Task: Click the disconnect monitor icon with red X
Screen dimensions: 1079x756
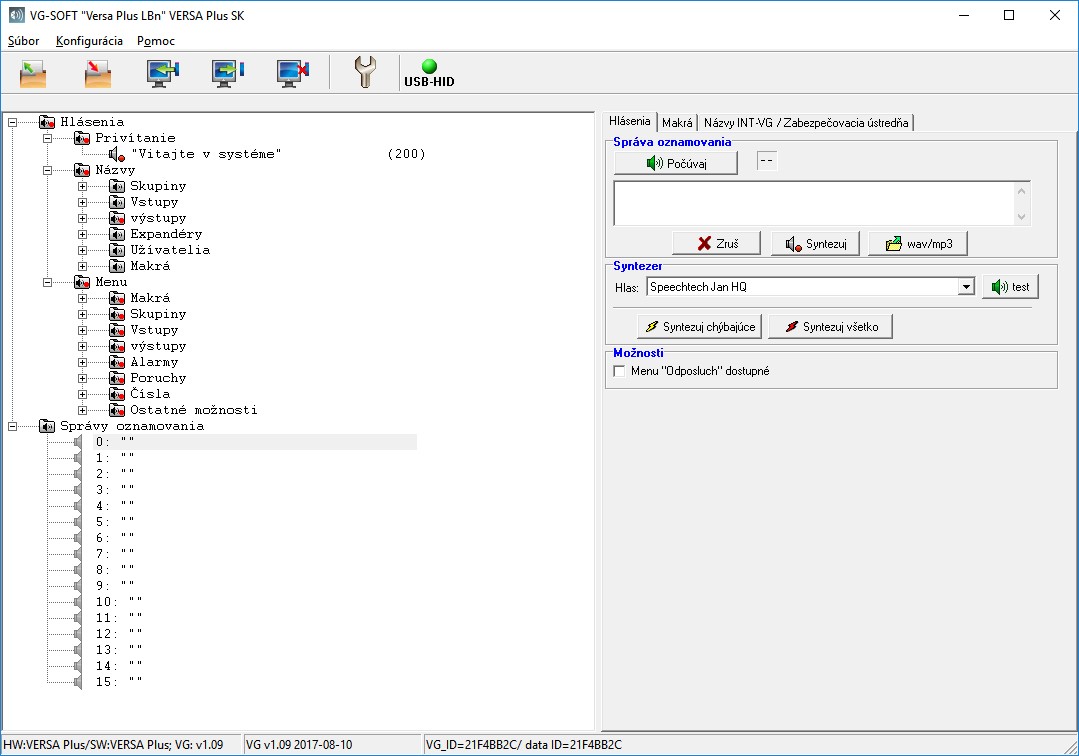Action: (293, 73)
